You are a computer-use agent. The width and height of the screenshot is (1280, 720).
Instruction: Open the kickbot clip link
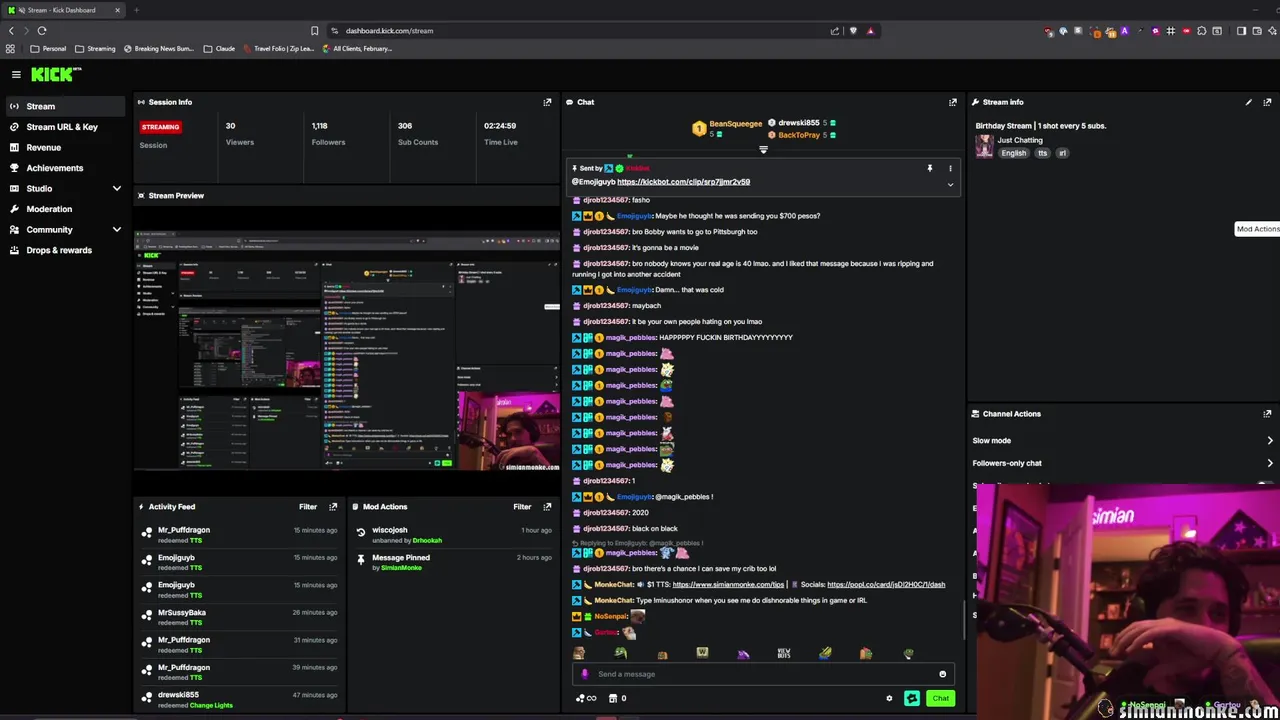(683, 182)
